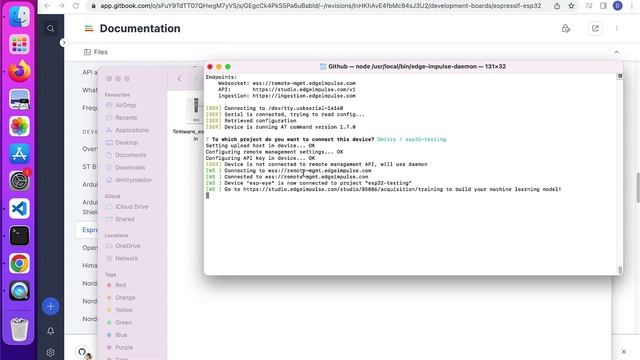
Task: Open Finder from the Dock
Action: [19, 16]
